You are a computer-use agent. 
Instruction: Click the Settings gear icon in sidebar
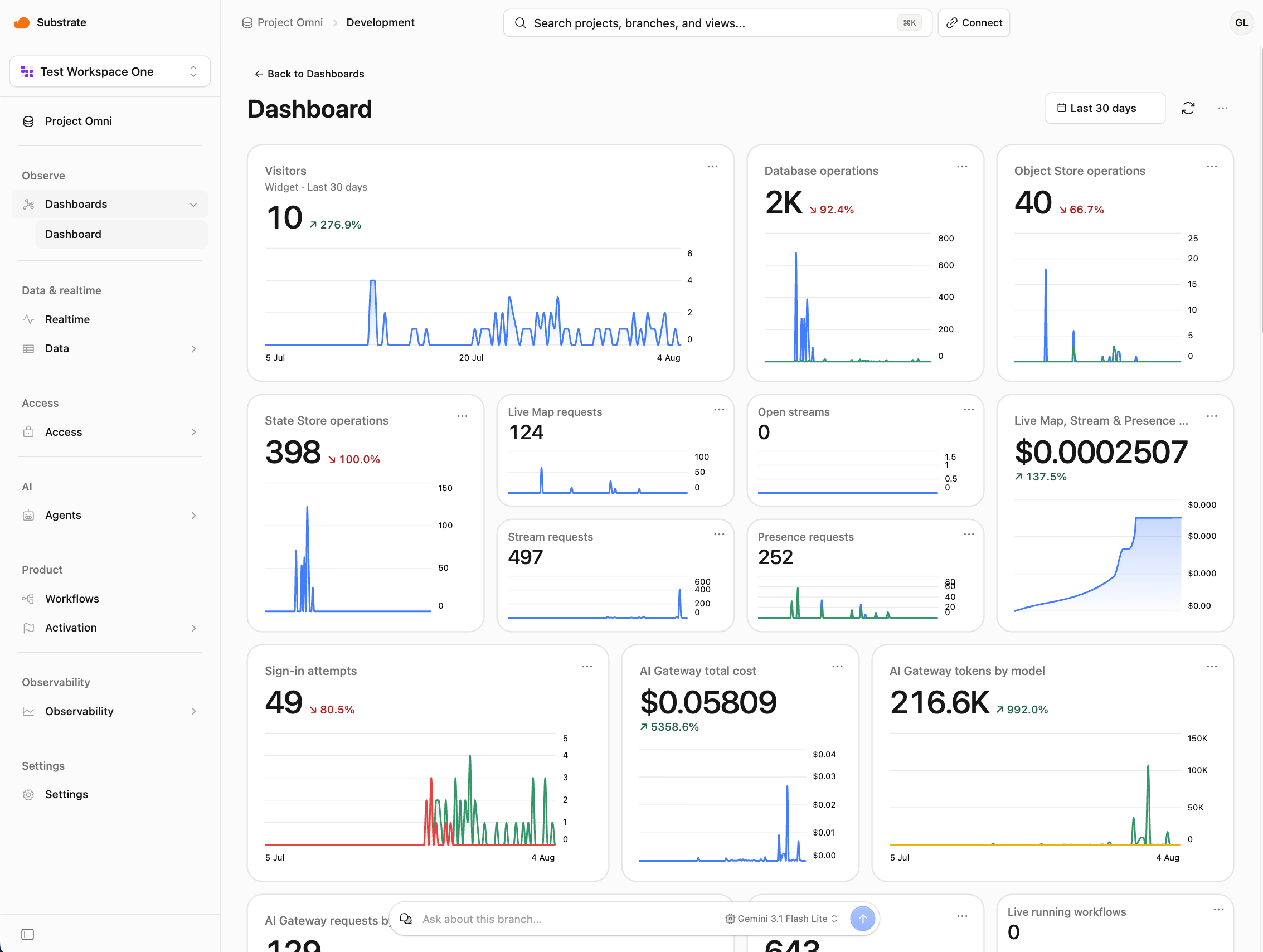28,794
